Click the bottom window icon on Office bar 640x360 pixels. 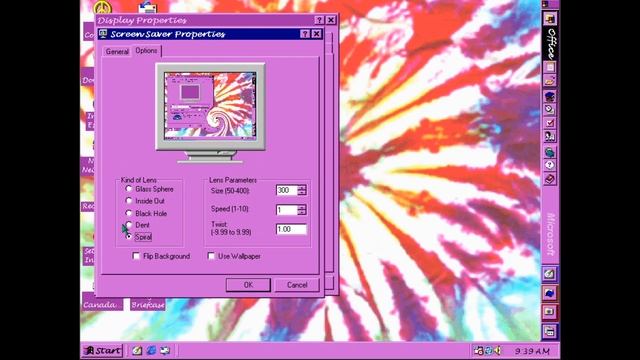click(x=549, y=331)
